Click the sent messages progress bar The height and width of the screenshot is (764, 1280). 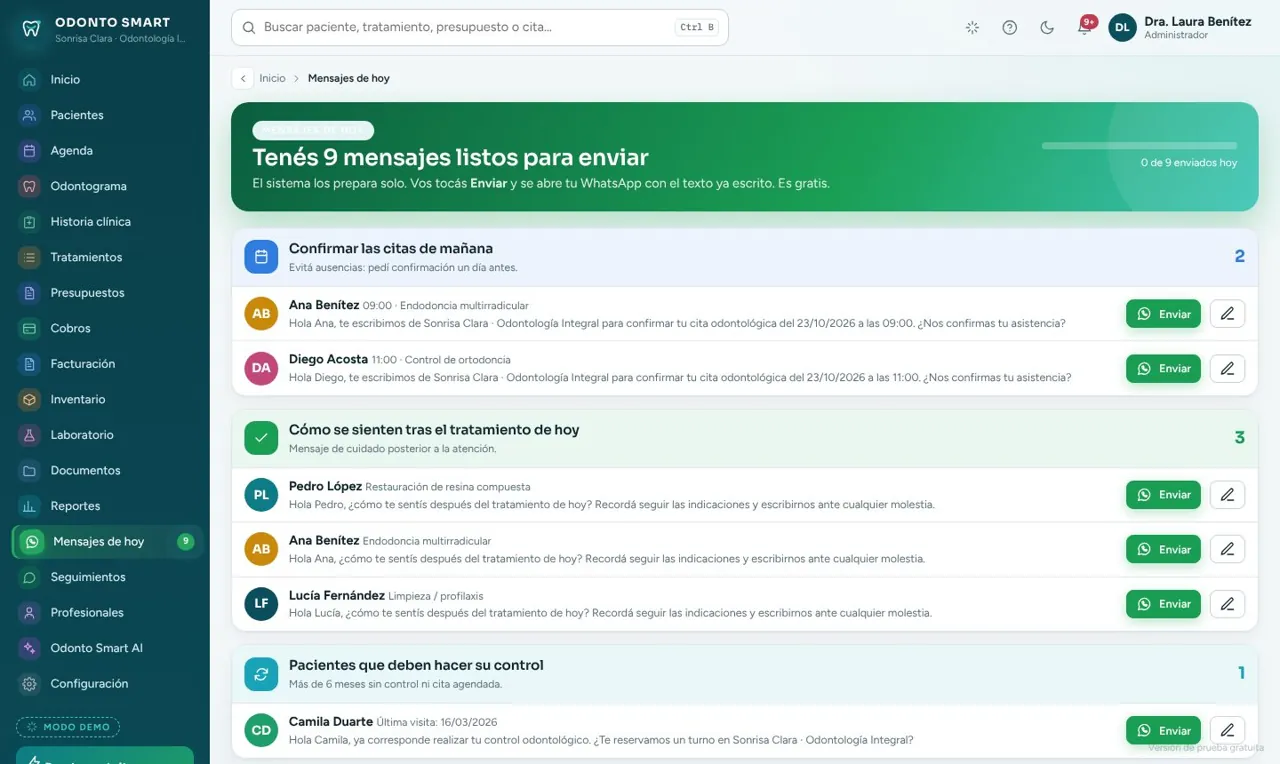pyautogui.click(x=1139, y=146)
